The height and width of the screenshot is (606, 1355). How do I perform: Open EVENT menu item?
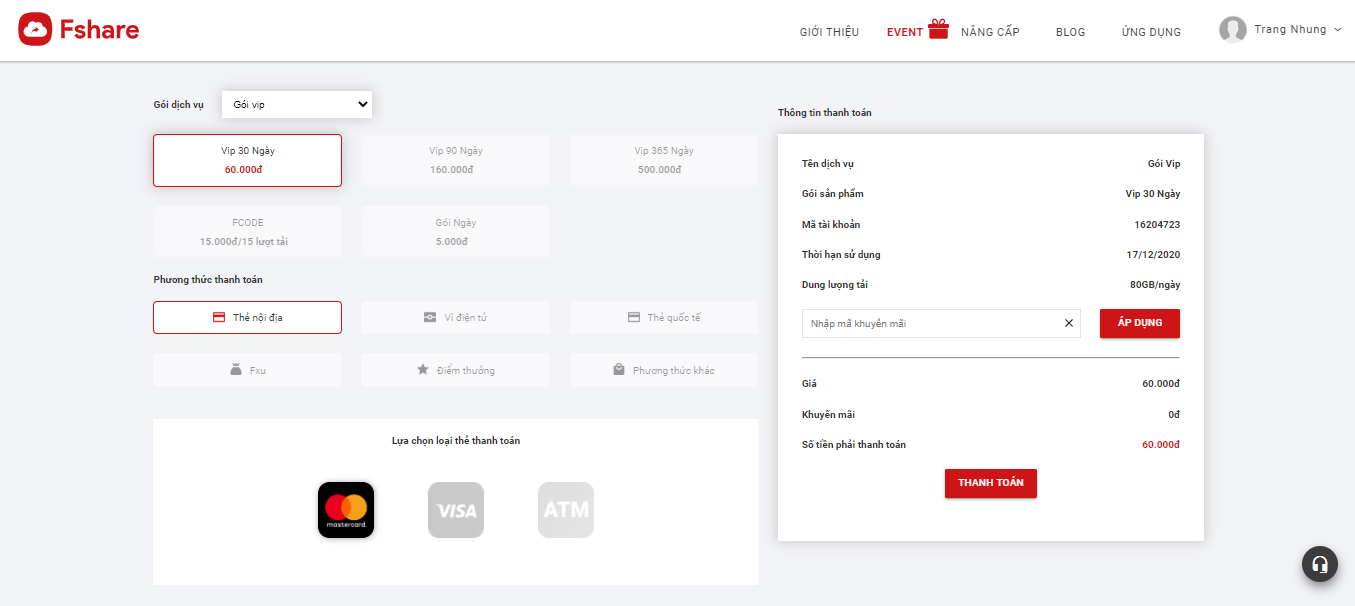[905, 32]
